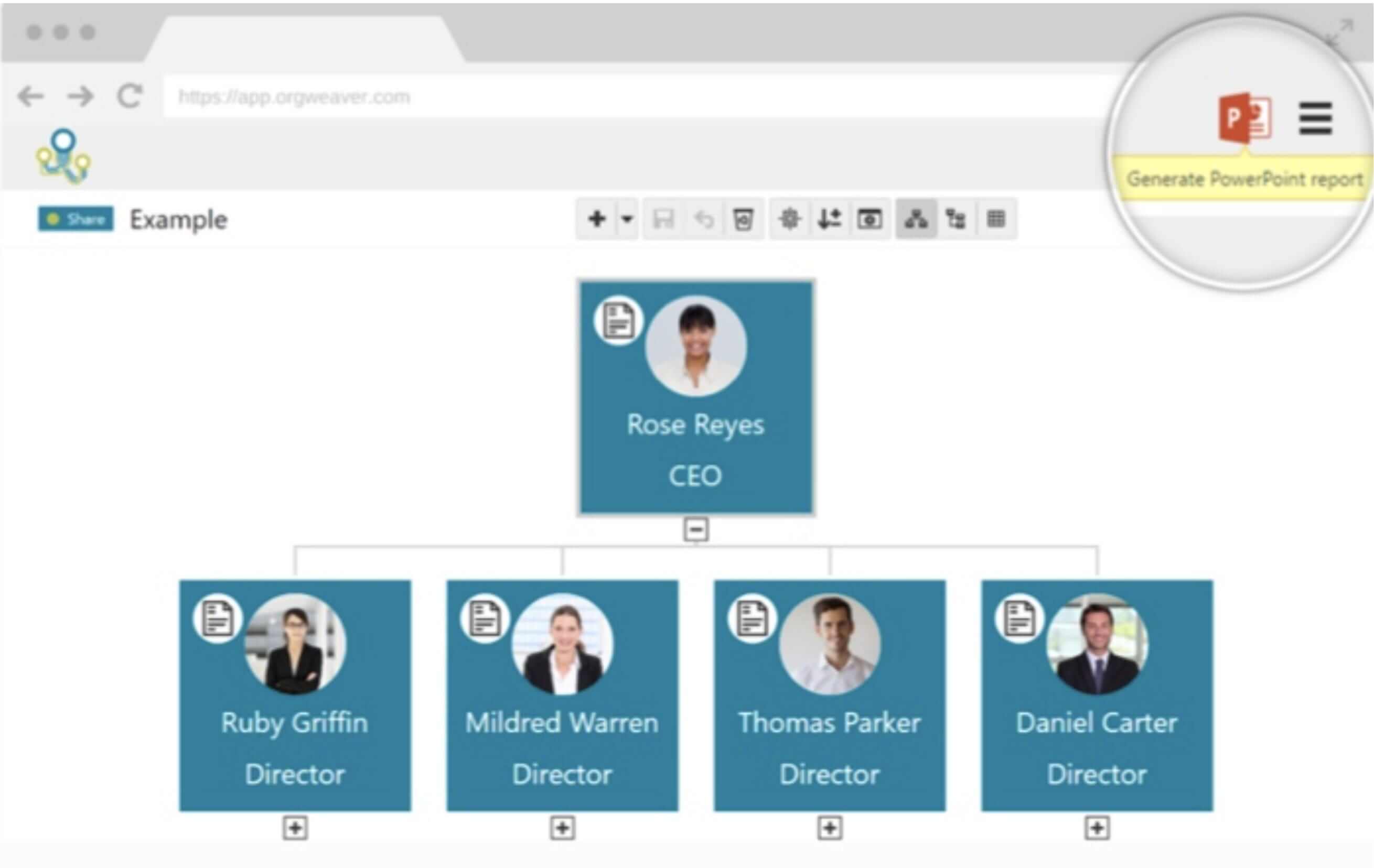Open Thomas Parker's document icon
This screenshot has height=868, width=1374.
(x=752, y=619)
